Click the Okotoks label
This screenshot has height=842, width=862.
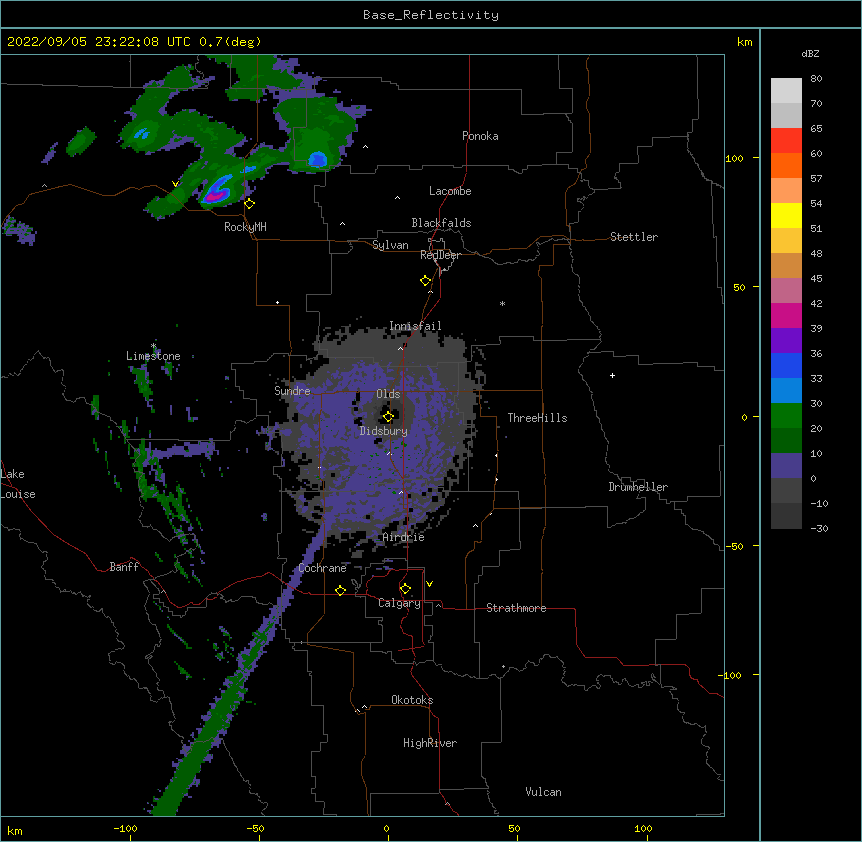[x=412, y=700]
